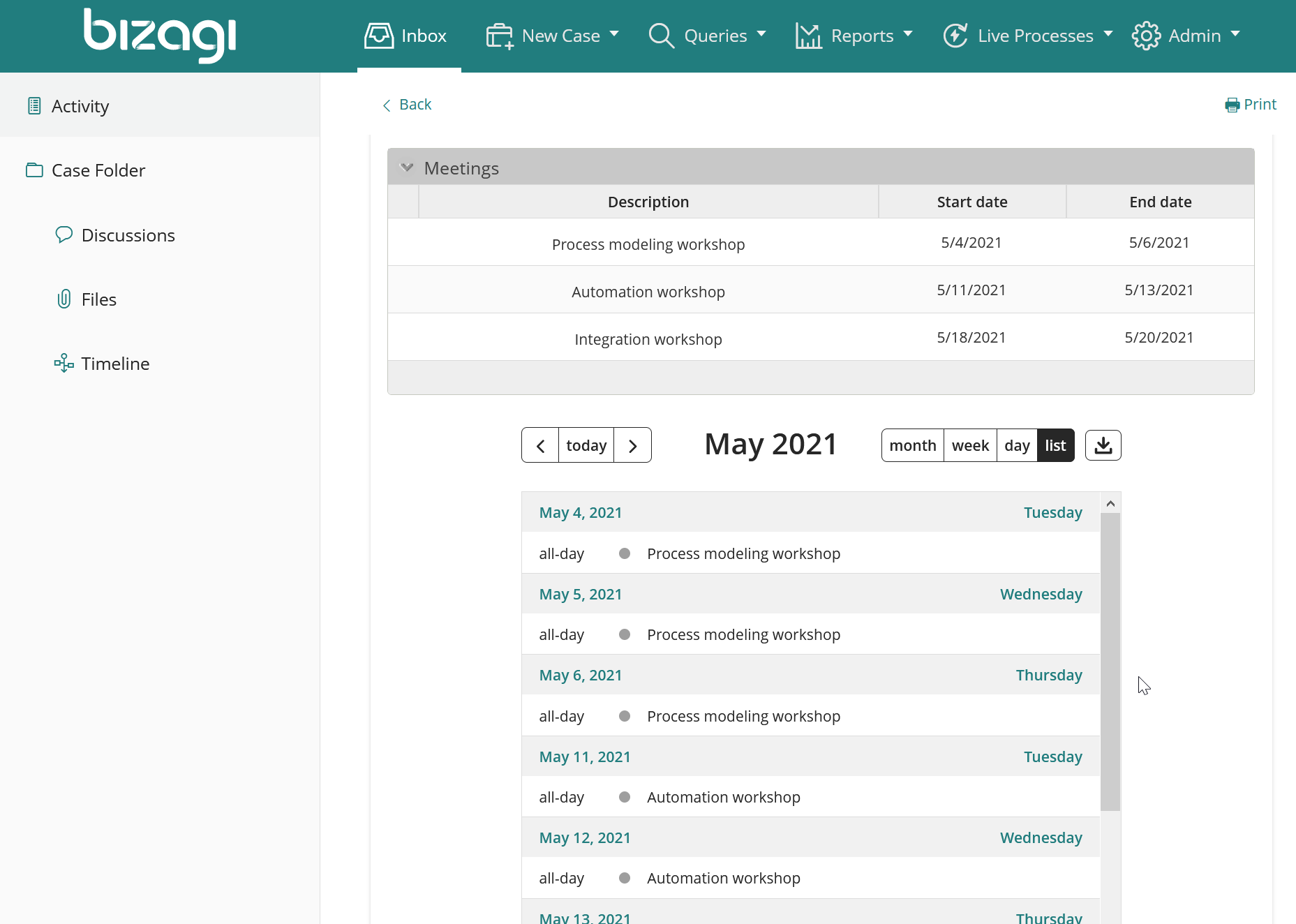Open the Live Processes menu
This screenshot has width=1296, height=924.
tap(1028, 36)
